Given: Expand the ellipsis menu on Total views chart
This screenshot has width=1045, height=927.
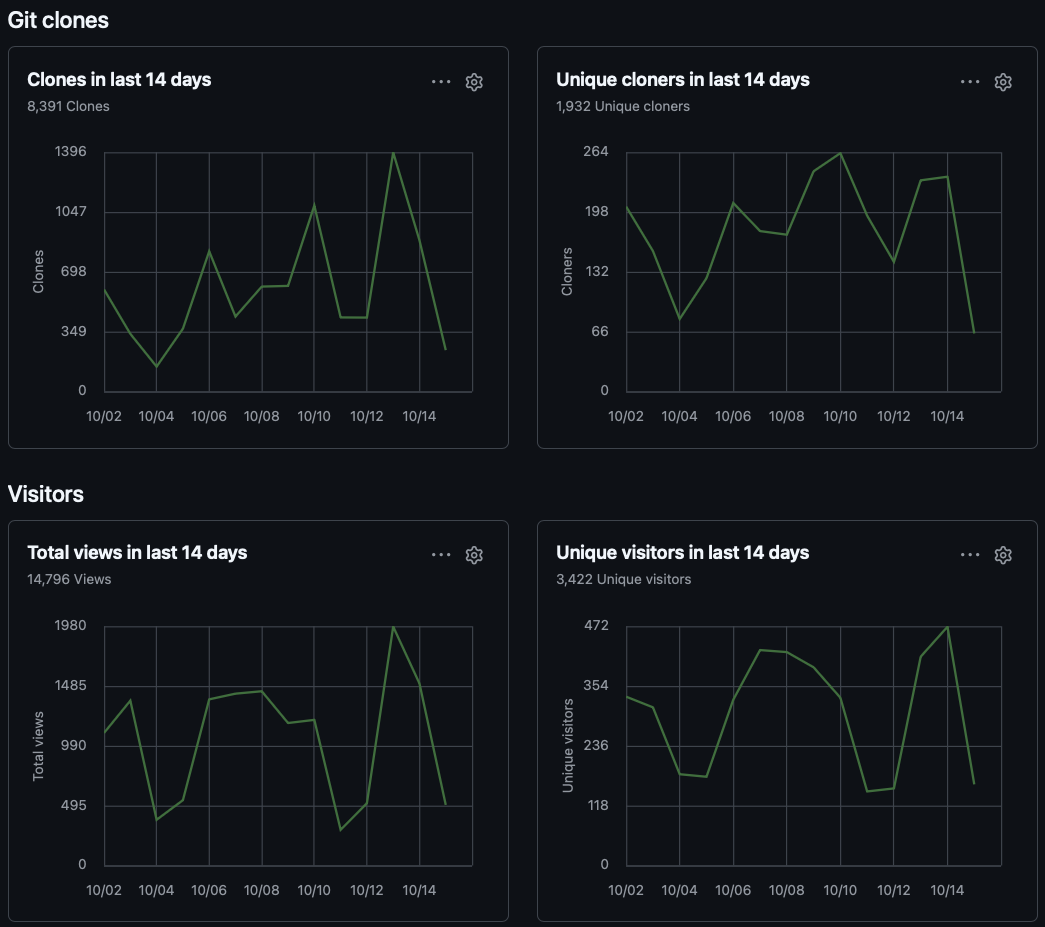Looking at the screenshot, I should pyautogui.click(x=441, y=555).
